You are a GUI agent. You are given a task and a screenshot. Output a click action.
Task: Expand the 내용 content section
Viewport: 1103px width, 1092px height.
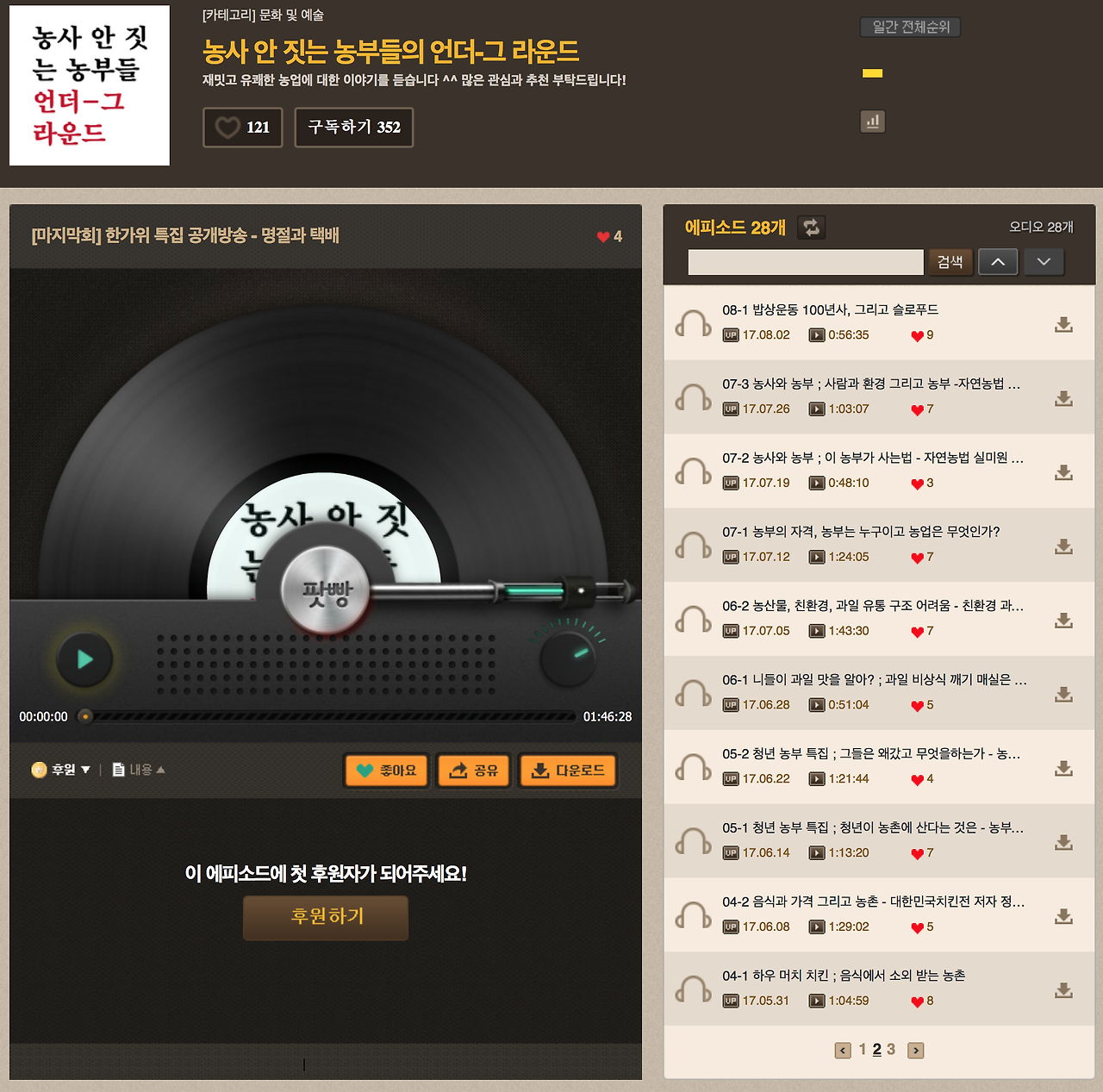tap(139, 770)
